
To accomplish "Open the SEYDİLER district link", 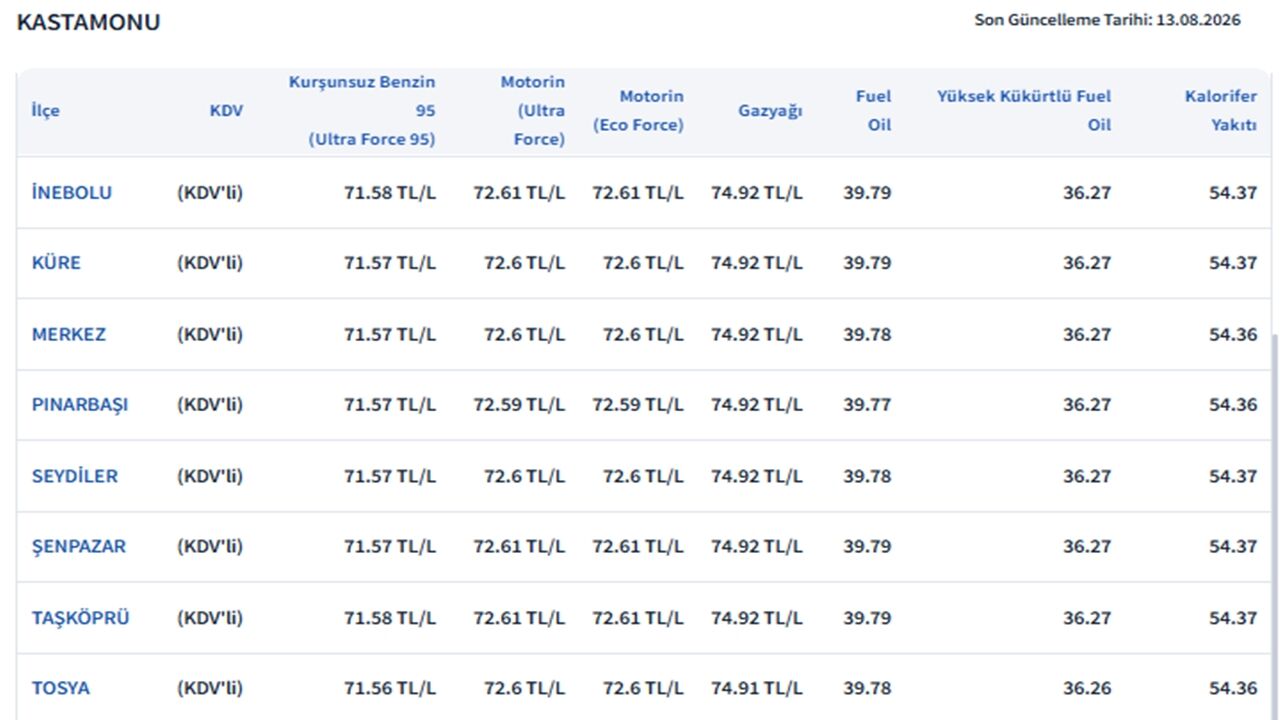I will click(75, 476).
